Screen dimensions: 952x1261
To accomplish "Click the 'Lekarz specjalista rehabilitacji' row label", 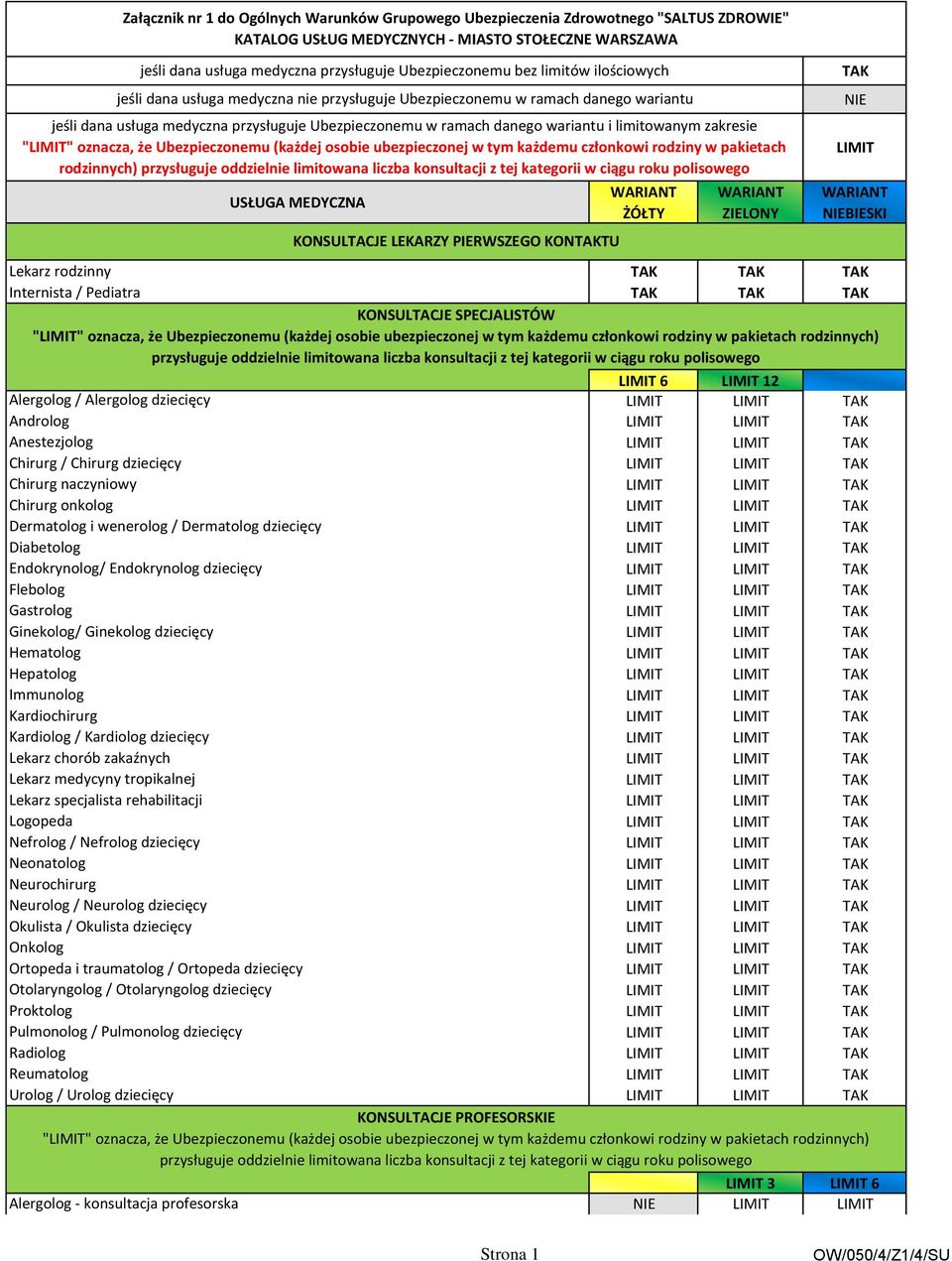I will click(106, 801).
